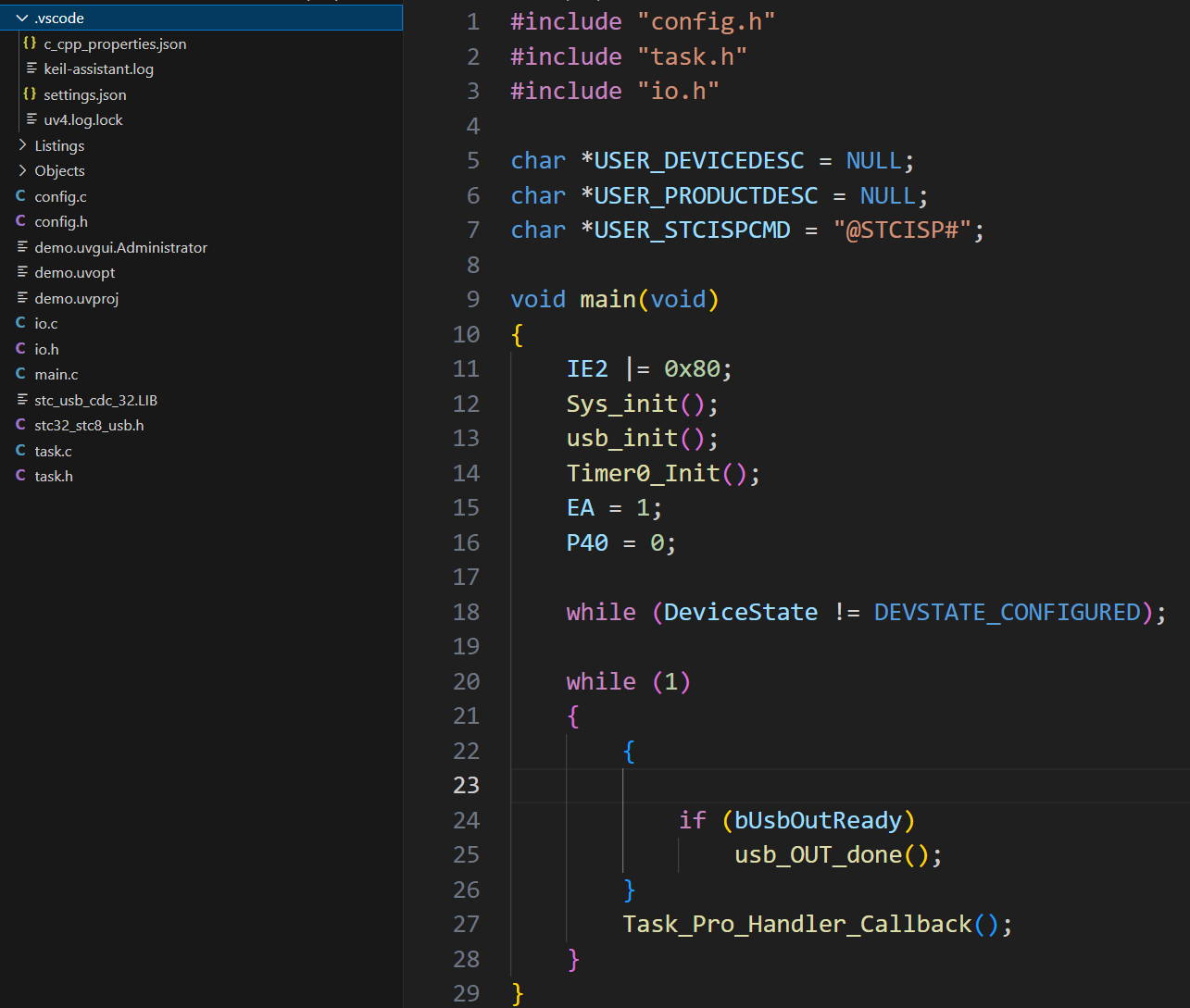This screenshot has width=1190, height=1008.
Task: Click the JSON braces icon of c_cpp_properties.json
Action: 30,44
